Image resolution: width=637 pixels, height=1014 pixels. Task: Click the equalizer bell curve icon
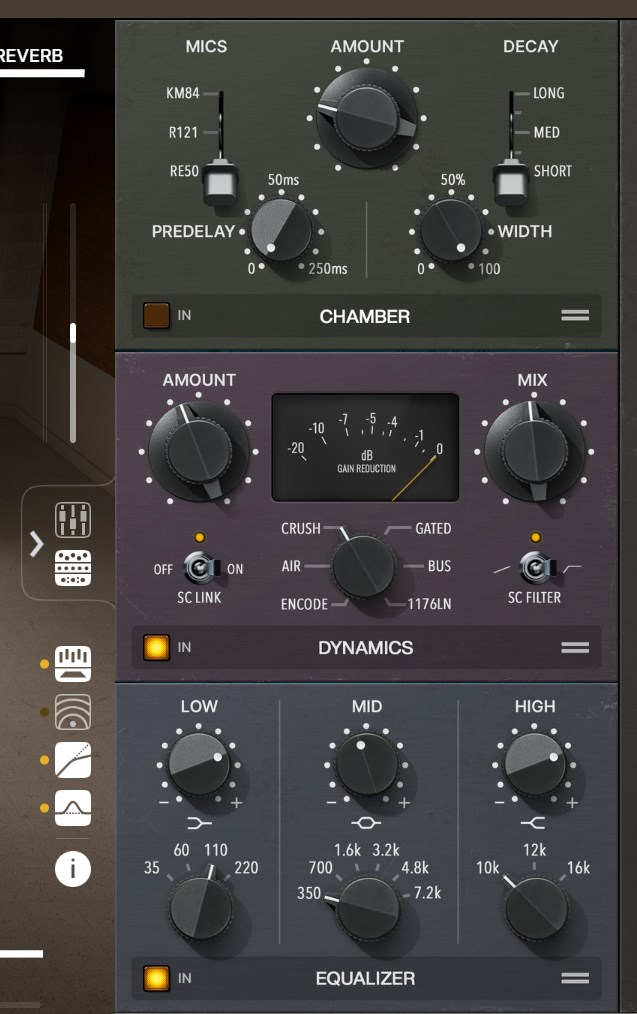click(x=73, y=807)
